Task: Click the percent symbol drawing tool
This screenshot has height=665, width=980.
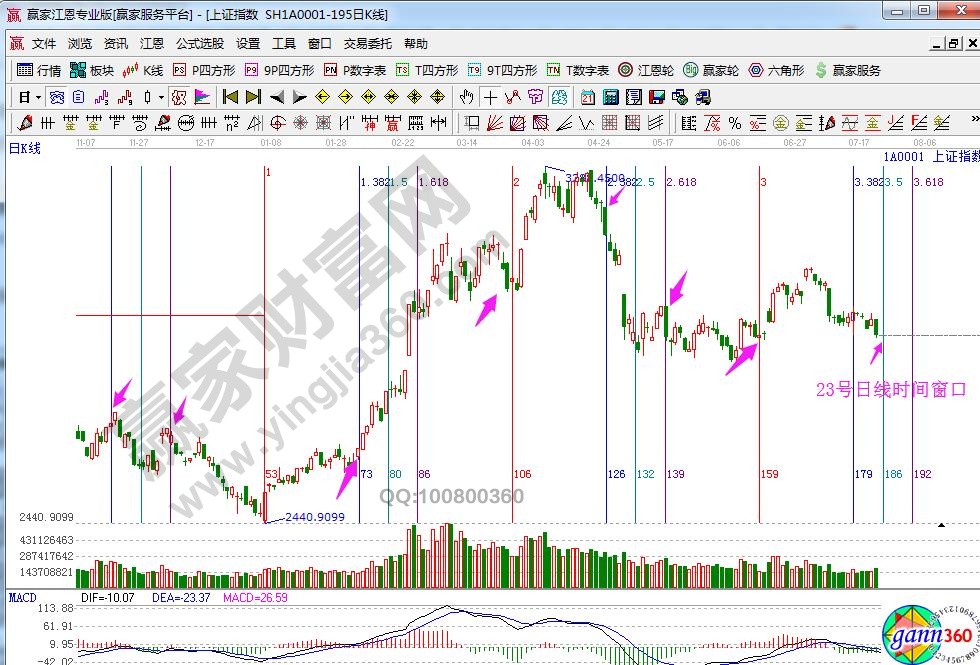Action: point(735,123)
